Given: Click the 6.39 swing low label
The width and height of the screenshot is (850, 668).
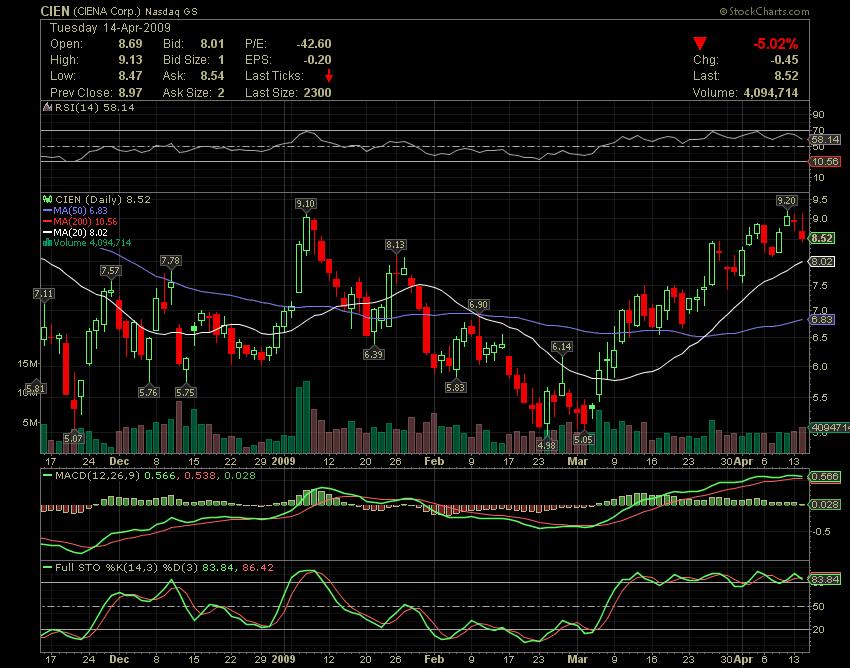Looking at the screenshot, I should click(x=374, y=355).
